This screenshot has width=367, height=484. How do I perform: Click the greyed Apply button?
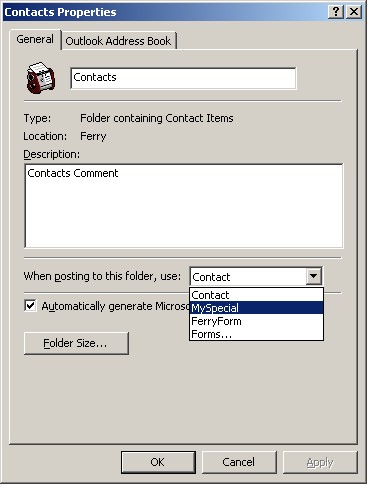[x=320, y=462]
